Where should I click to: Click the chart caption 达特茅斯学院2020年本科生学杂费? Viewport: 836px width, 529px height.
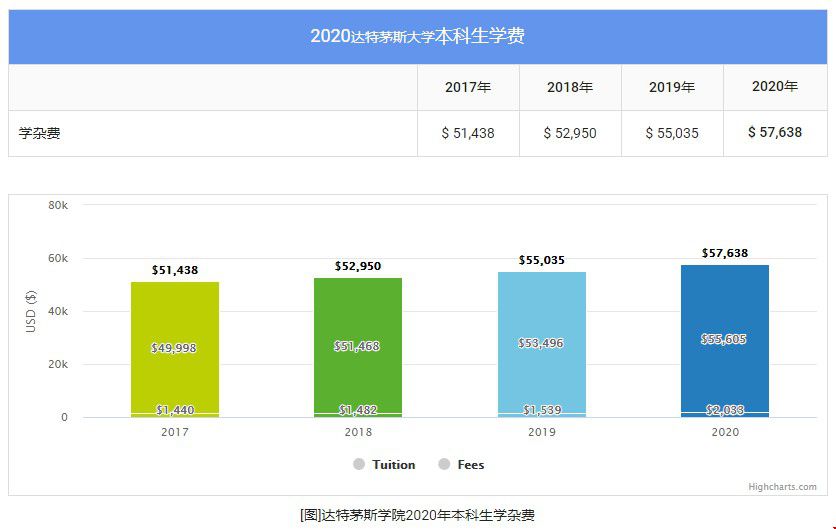[428, 515]
